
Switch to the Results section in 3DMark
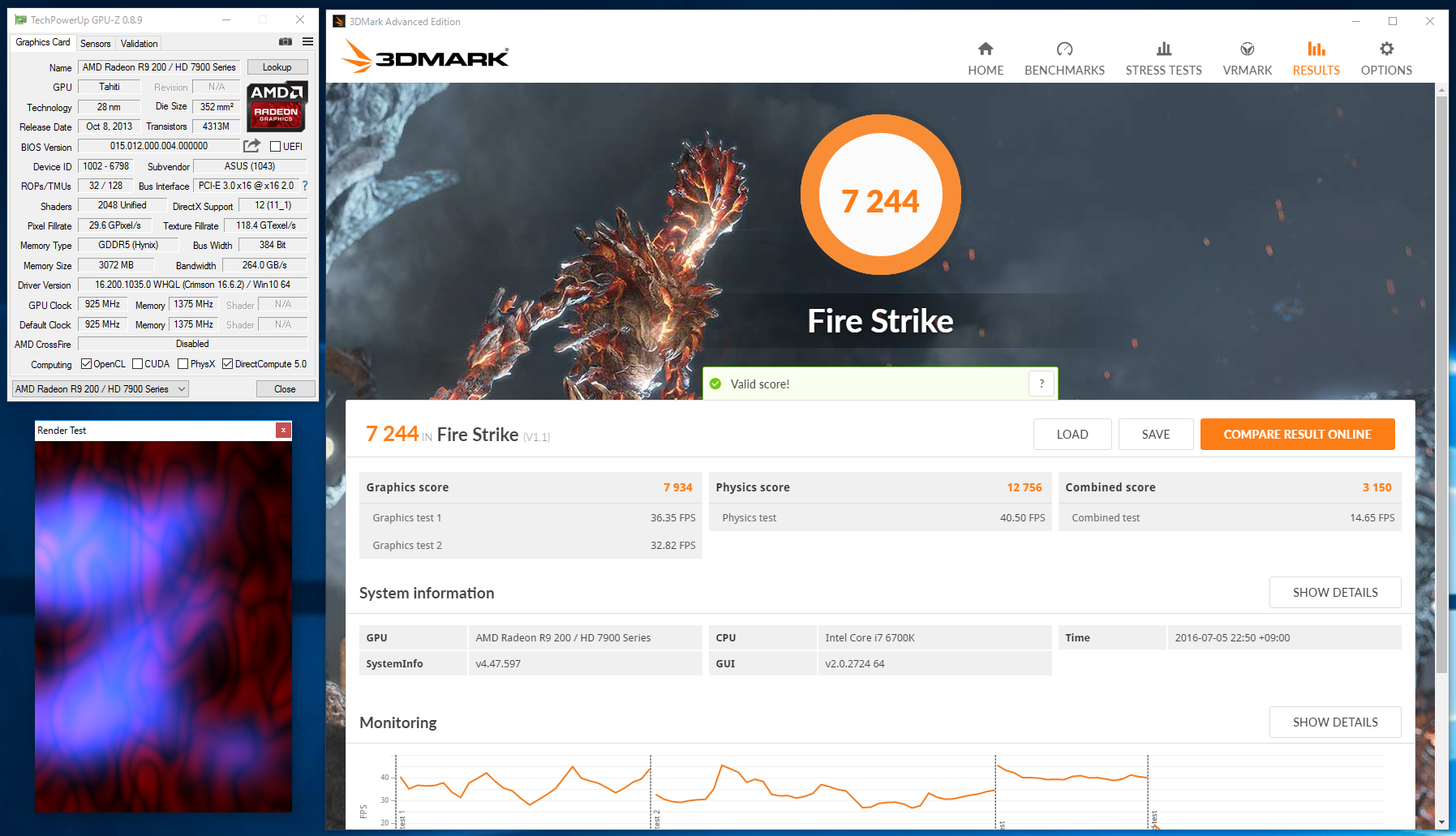tap(1316, 59)
